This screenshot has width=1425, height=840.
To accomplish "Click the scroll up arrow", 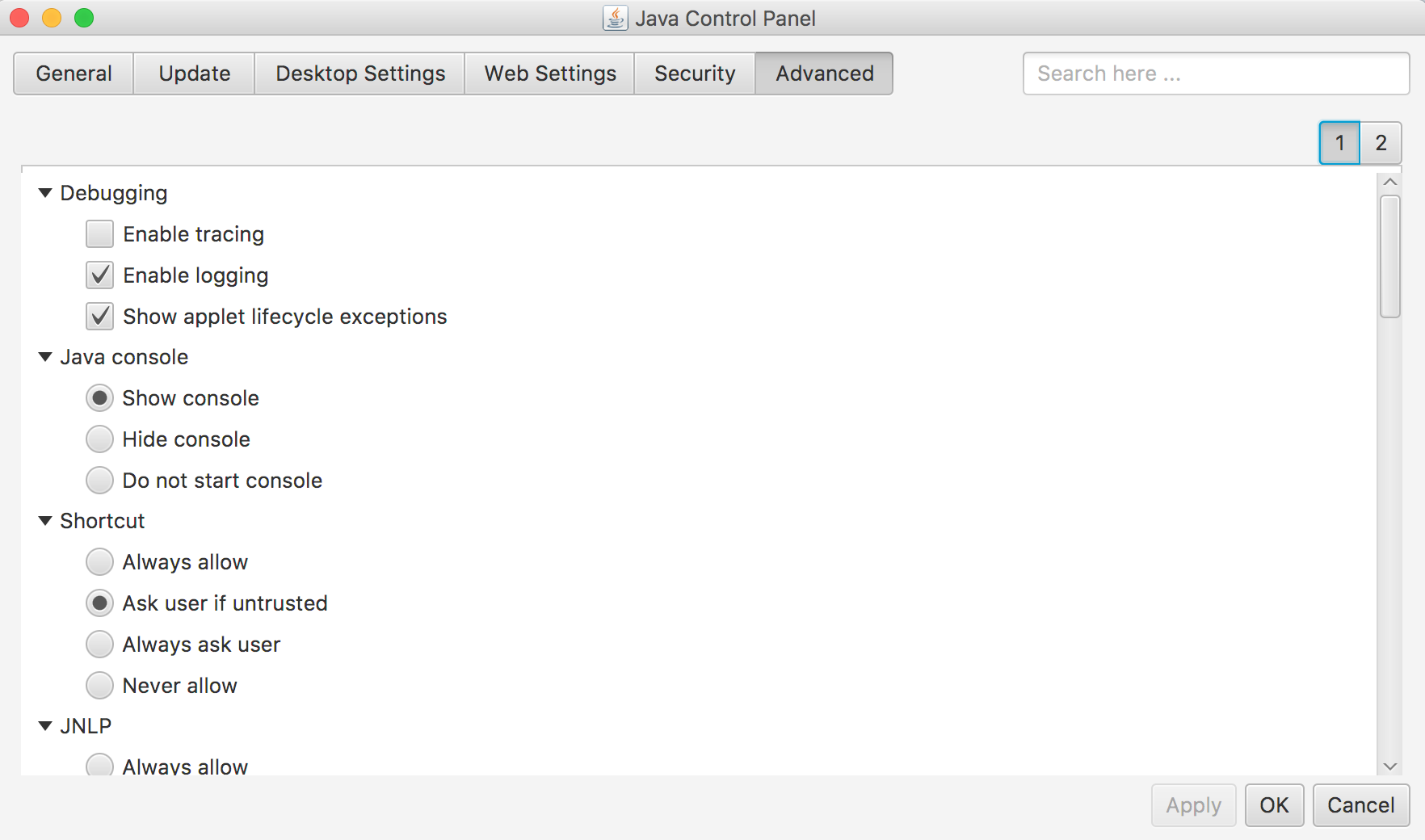I will coord(1389,183).
